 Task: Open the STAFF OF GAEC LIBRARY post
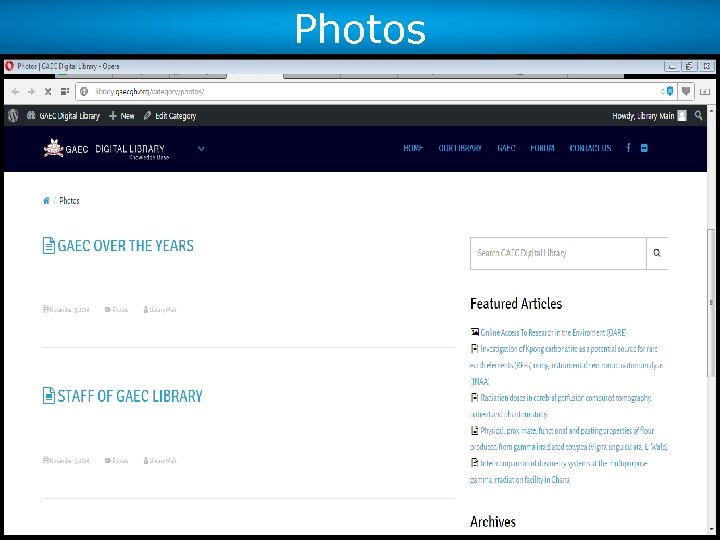(130, 396)
